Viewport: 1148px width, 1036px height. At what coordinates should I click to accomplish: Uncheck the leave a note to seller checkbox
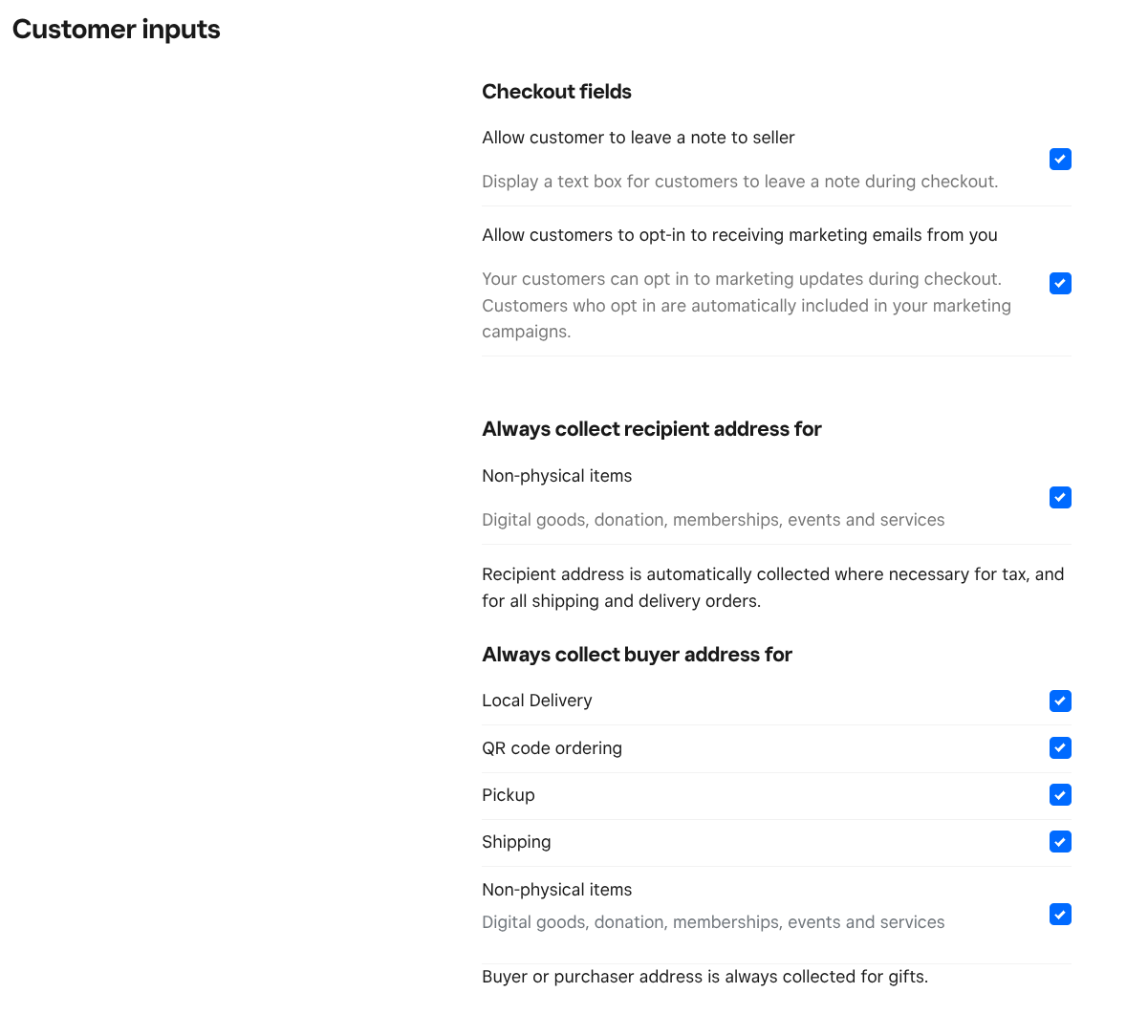click(x=1060, y=160)
